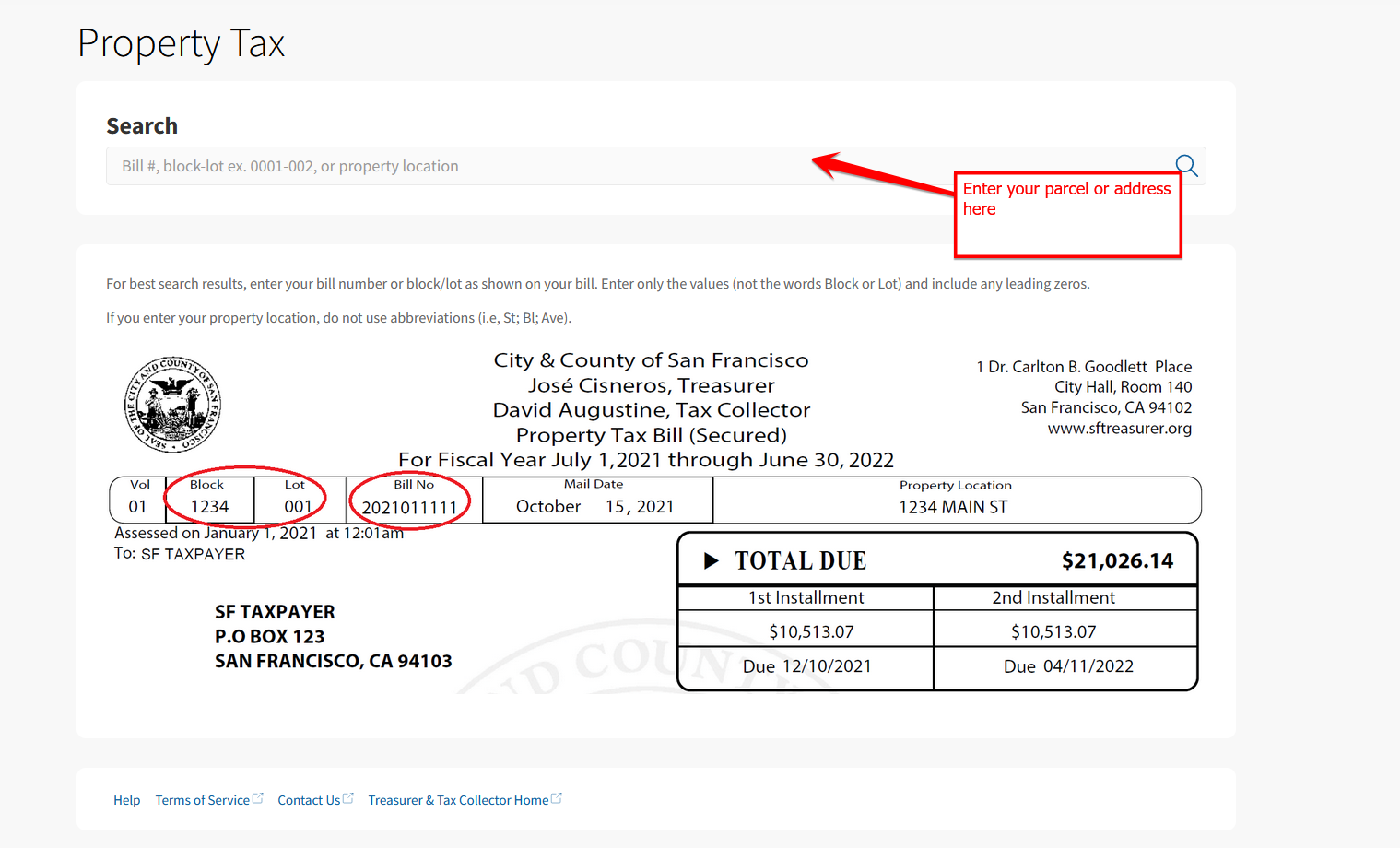Viewport: 1400px width, 848px height.
Task: Follow the Contact Us link
Action: (309, 800)
